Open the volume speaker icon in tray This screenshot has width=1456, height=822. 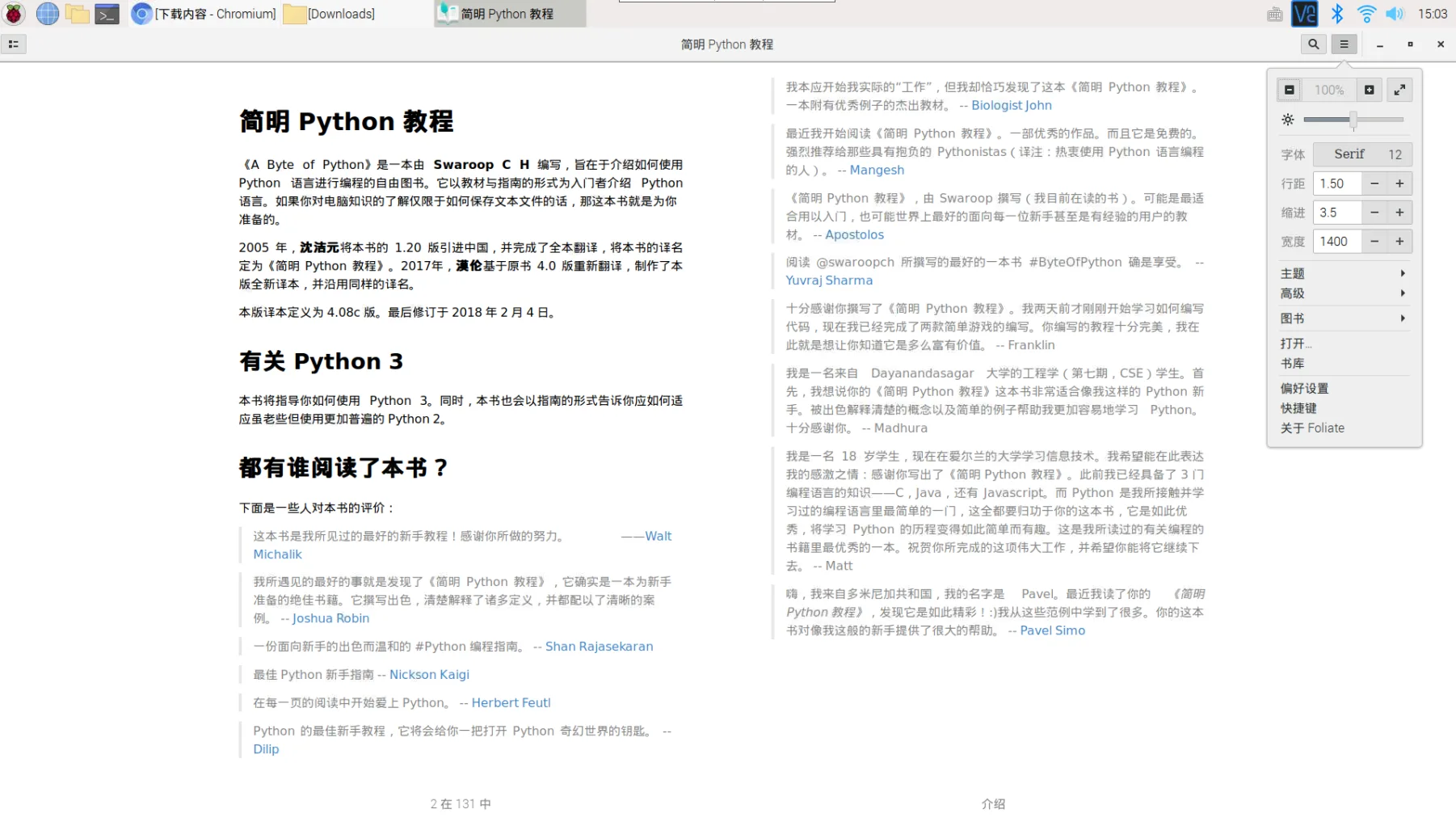(x=1395, y=14)
